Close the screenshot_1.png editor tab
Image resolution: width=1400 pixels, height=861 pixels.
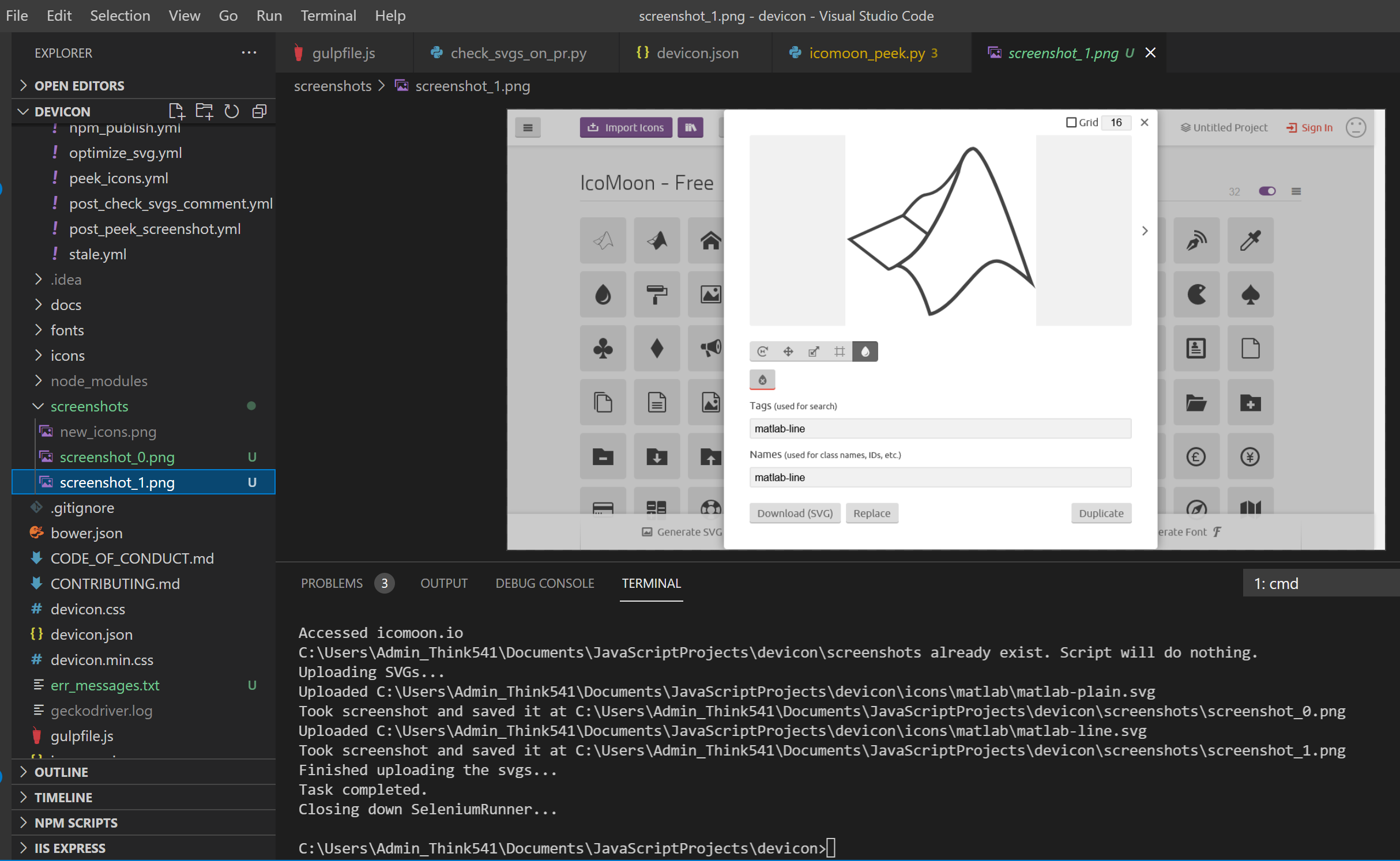(1150, 52)
